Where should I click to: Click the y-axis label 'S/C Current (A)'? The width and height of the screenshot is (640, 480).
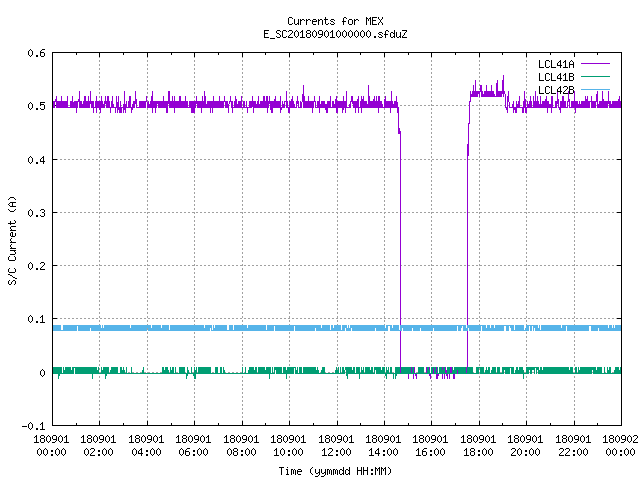(12, 241)
